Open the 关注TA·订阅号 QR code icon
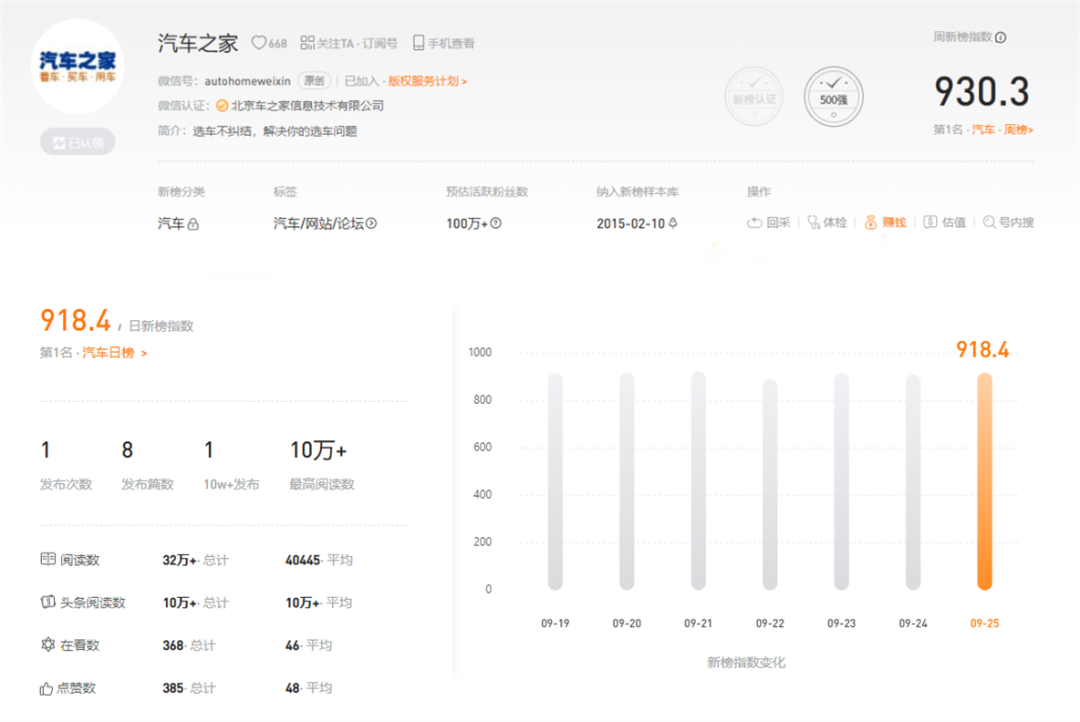Screen dimensions: 1080x722 click(307, 43)
